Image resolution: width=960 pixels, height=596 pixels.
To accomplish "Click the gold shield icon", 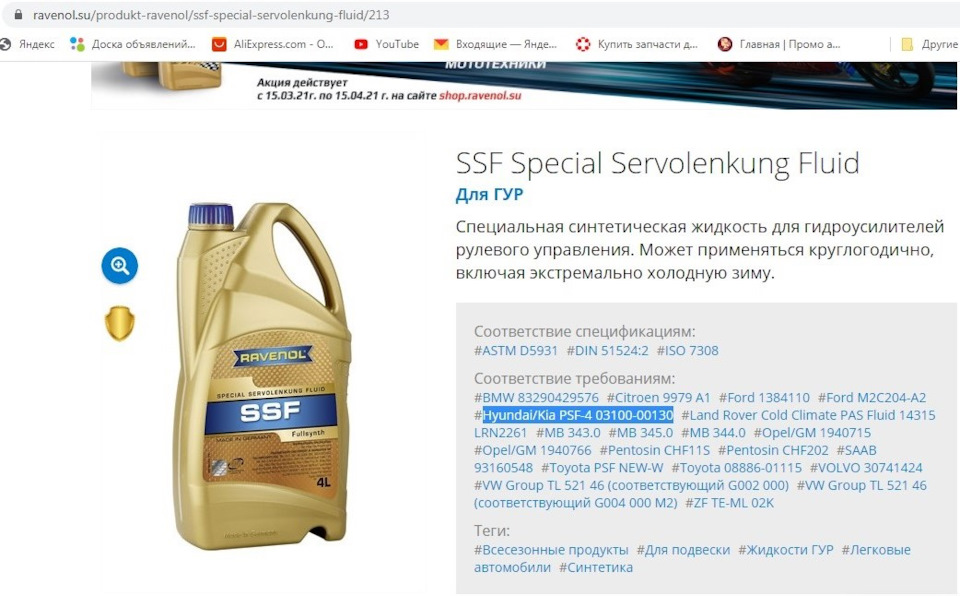I will pyautogui.click(x=119, y=323).
